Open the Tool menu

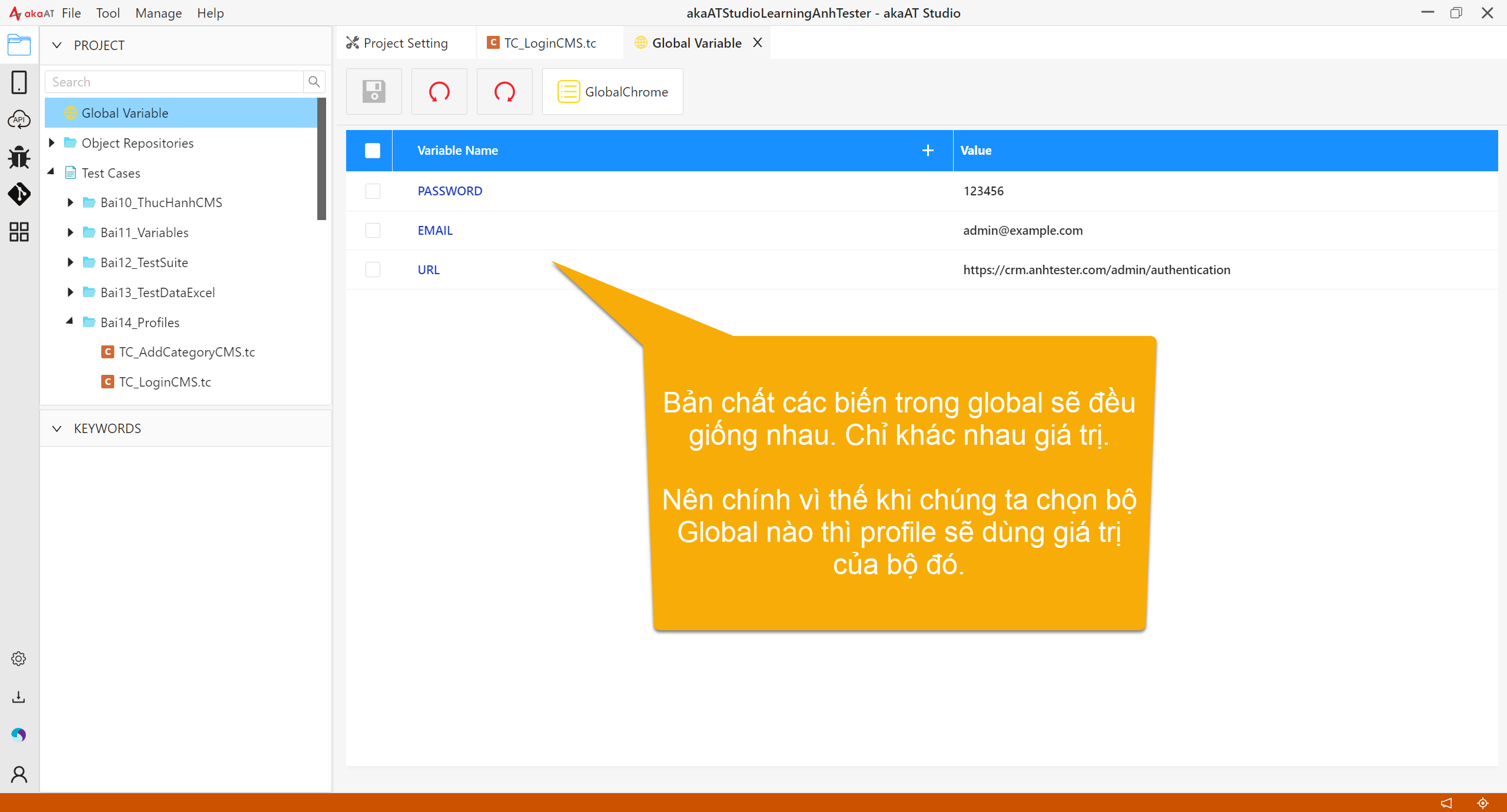(108, 13)
